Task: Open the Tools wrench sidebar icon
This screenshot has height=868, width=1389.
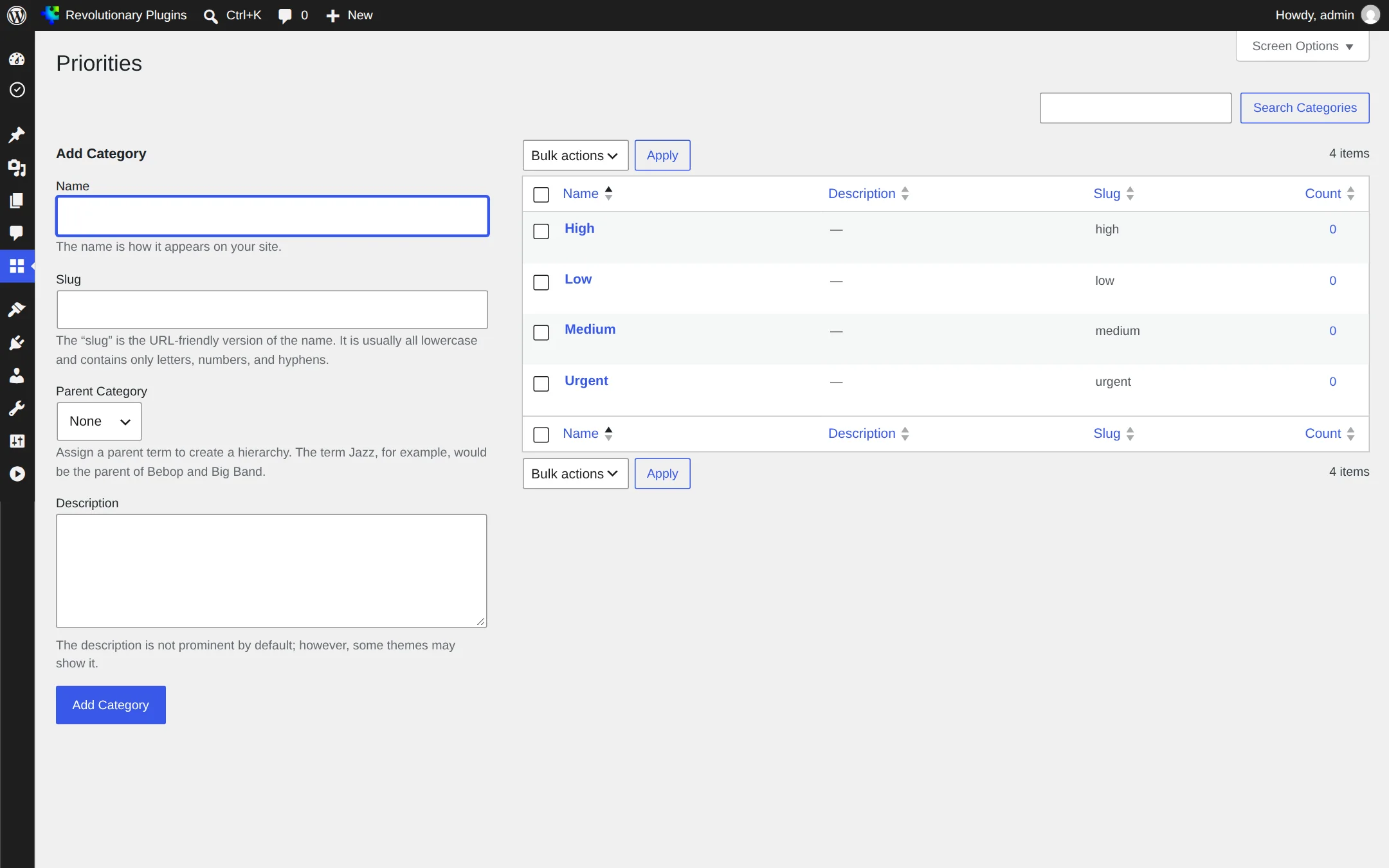Action: [17, 408]
